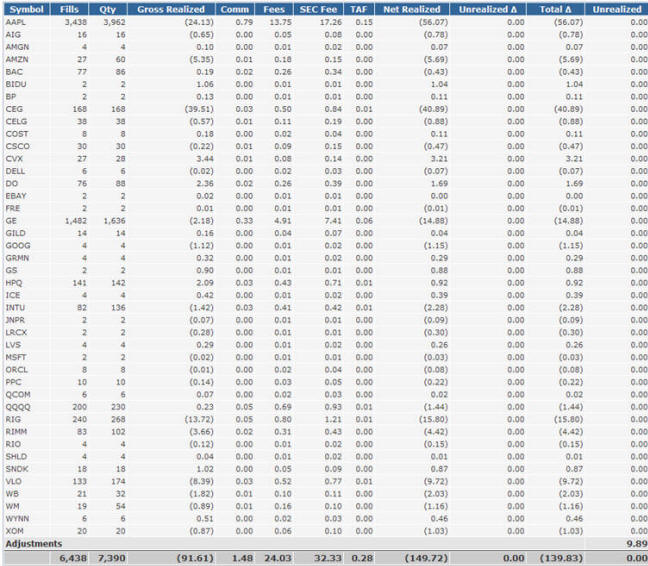Select the AMZN symbol cell
The image size is (648, 566).
[17, 59]
